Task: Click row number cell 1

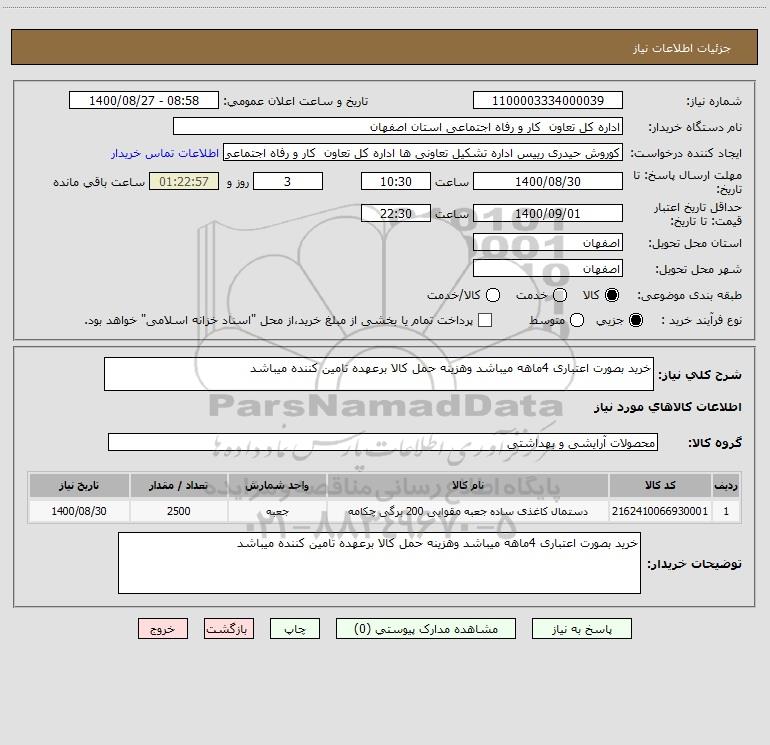Action: pyautogui.click(x=726, y=511)
